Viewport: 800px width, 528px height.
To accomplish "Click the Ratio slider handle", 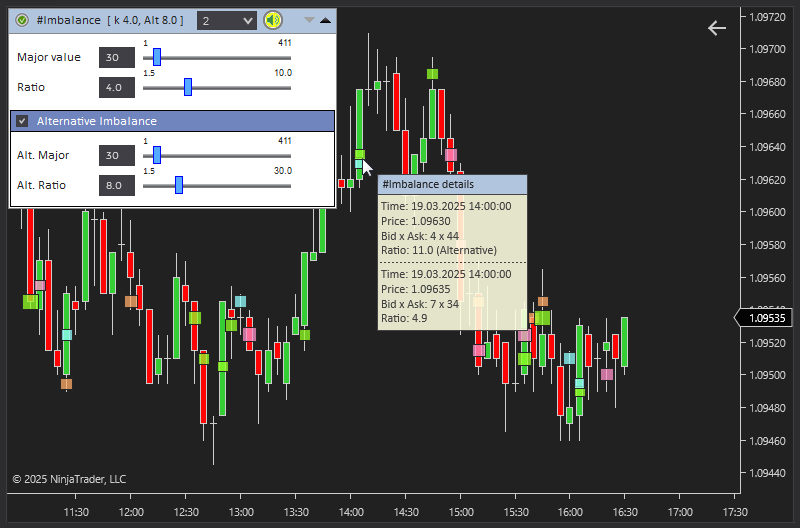I will tap(187, 87).
